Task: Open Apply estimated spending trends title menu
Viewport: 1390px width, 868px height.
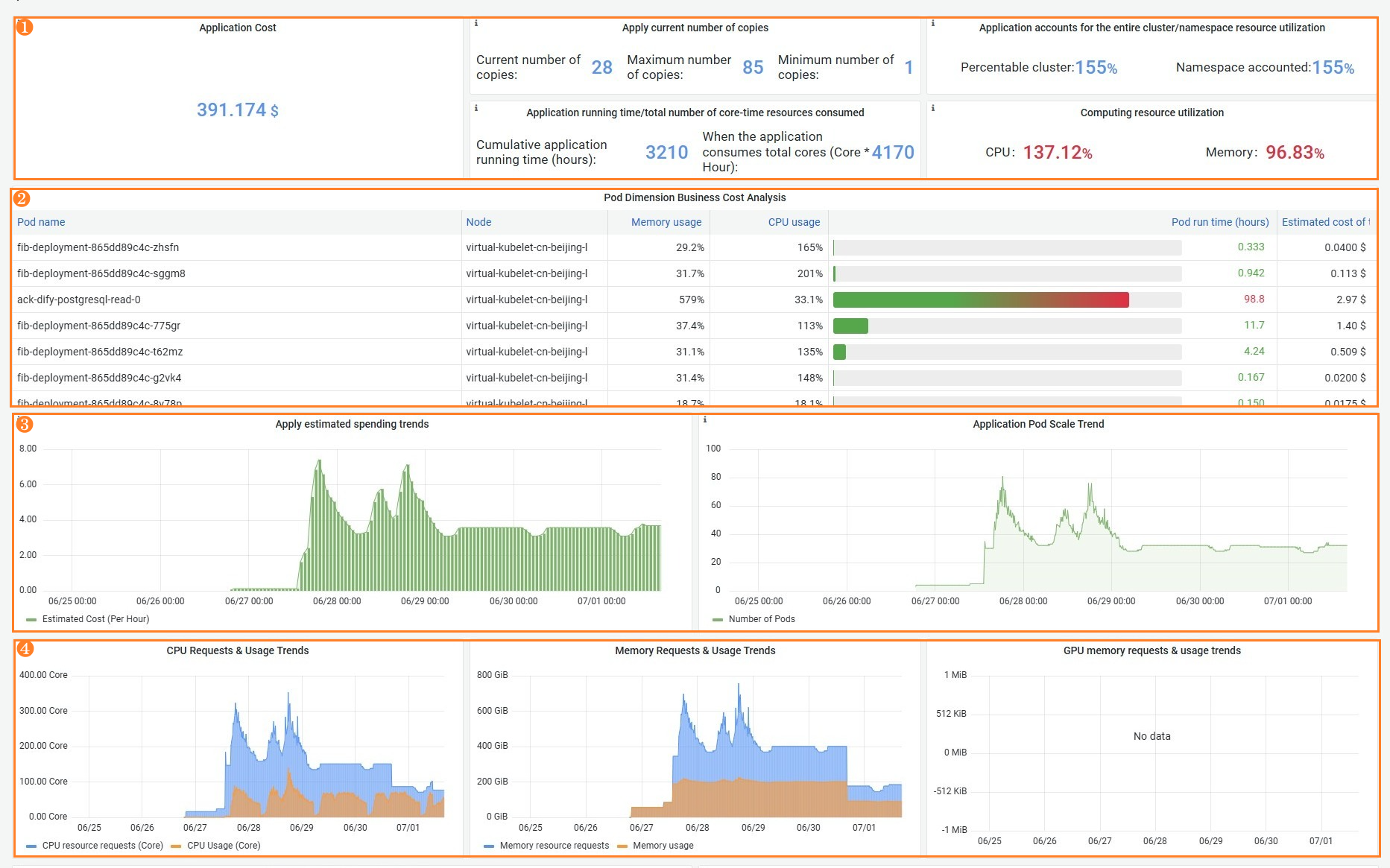Action: (x=352, y=424)
